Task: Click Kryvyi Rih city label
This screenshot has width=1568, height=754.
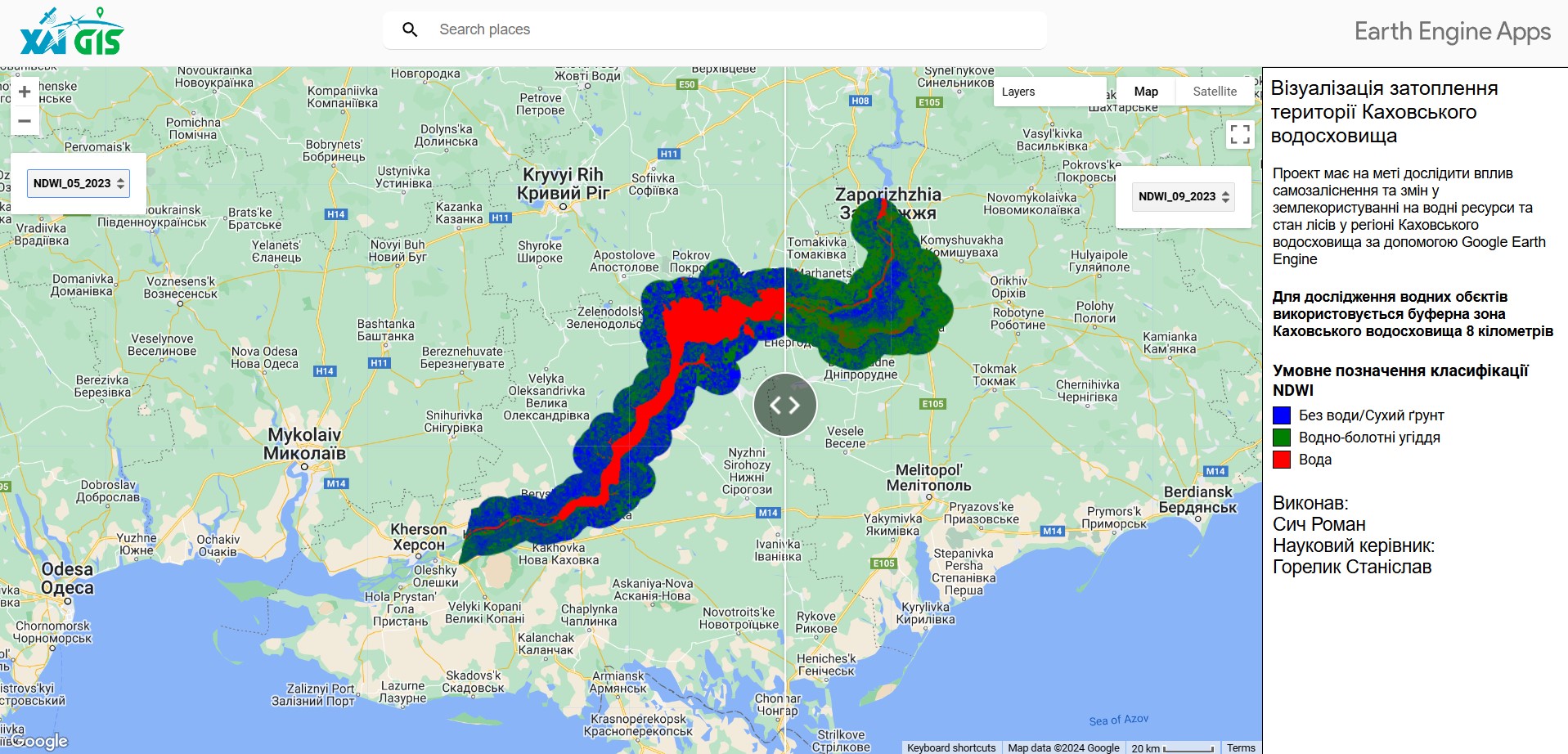Action: click(x=563, y=183)
